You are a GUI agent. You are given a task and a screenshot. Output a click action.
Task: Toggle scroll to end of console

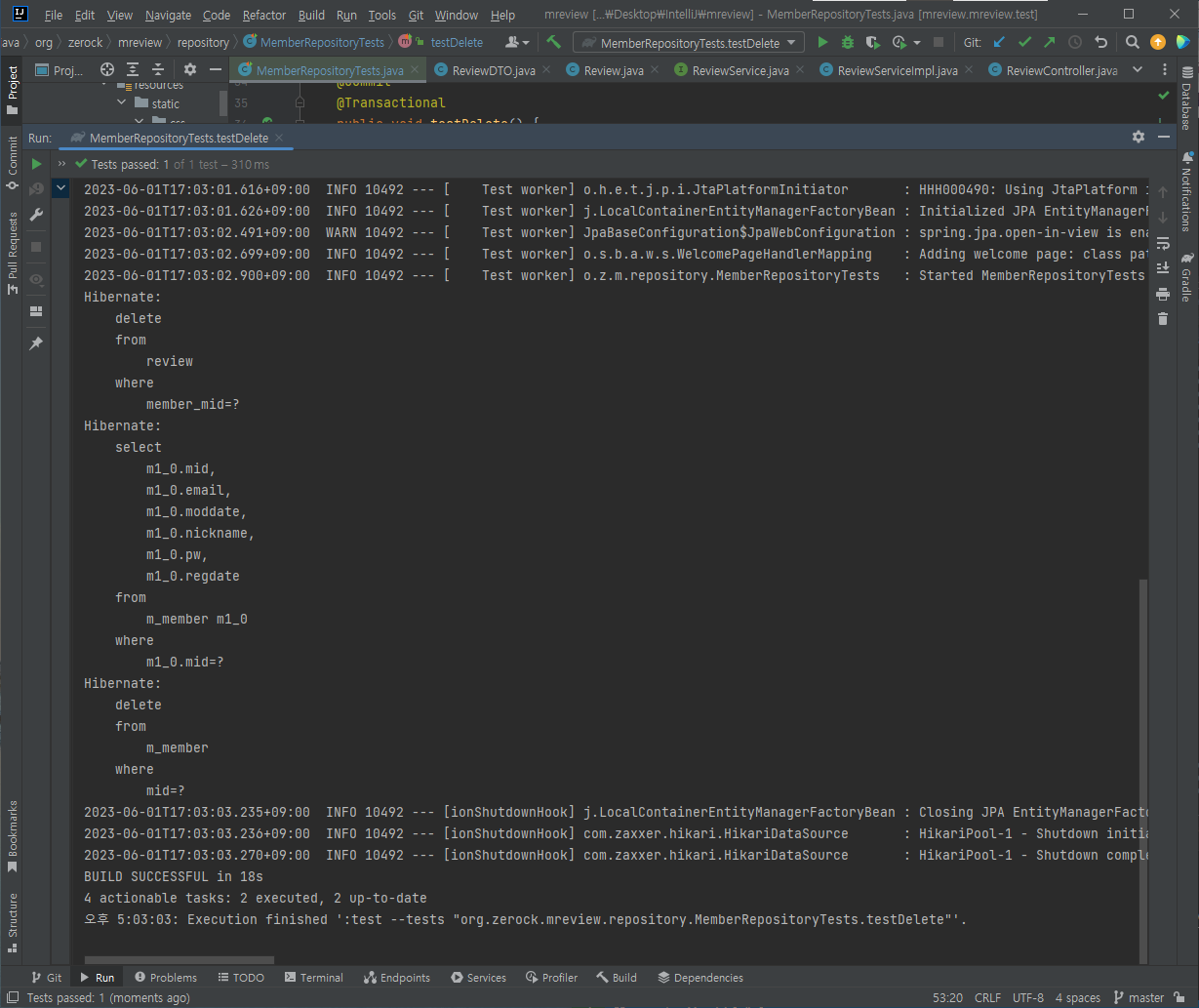pyautogui.click(x=1162, y=268)
